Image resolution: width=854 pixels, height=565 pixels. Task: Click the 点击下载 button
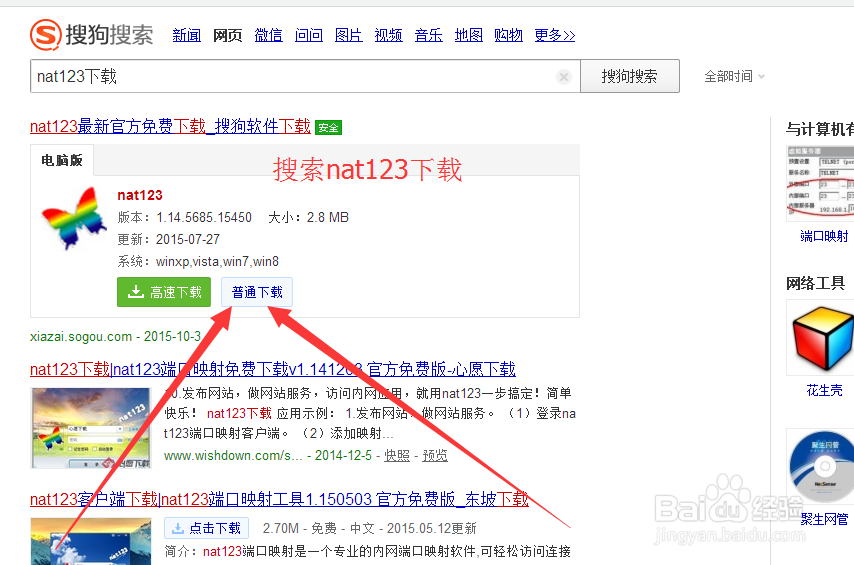point(206,528)
